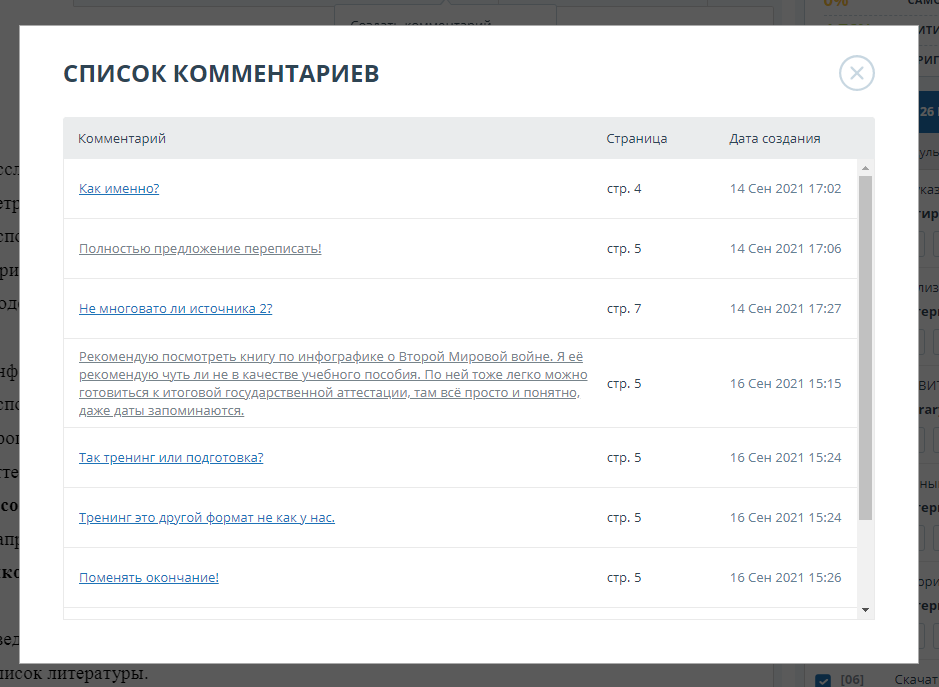Click the comments list scrollbar thumb
Image resolution: width=939 pixels, height=687 pixels.
[865, 345]
